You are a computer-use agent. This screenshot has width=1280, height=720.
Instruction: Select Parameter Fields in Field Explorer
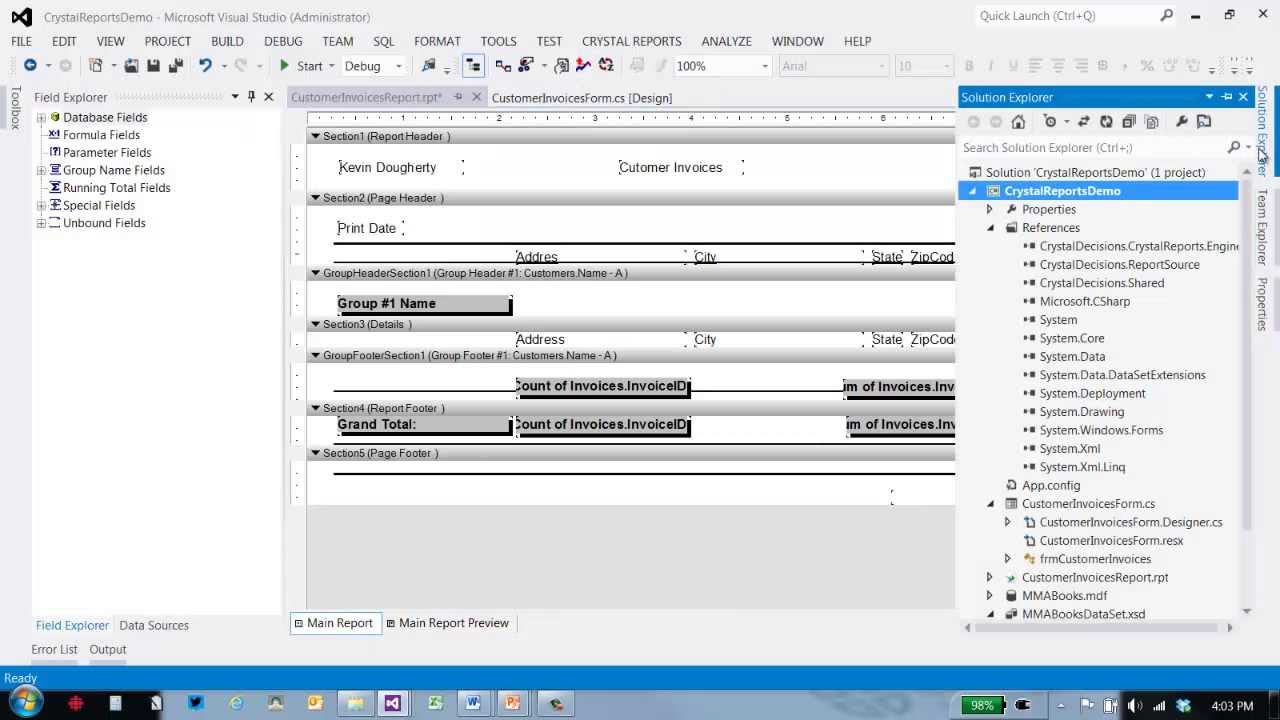point(107,152)
